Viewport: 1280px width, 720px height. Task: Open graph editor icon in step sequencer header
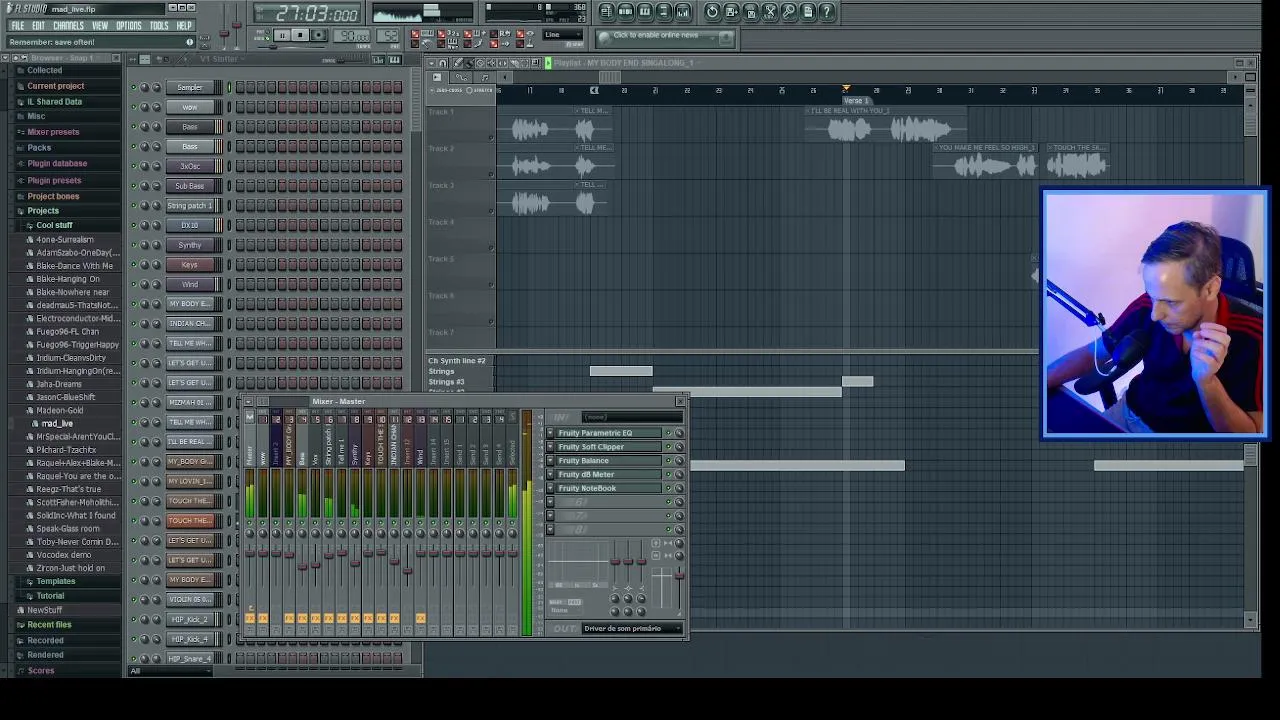[x=377, y=60]
